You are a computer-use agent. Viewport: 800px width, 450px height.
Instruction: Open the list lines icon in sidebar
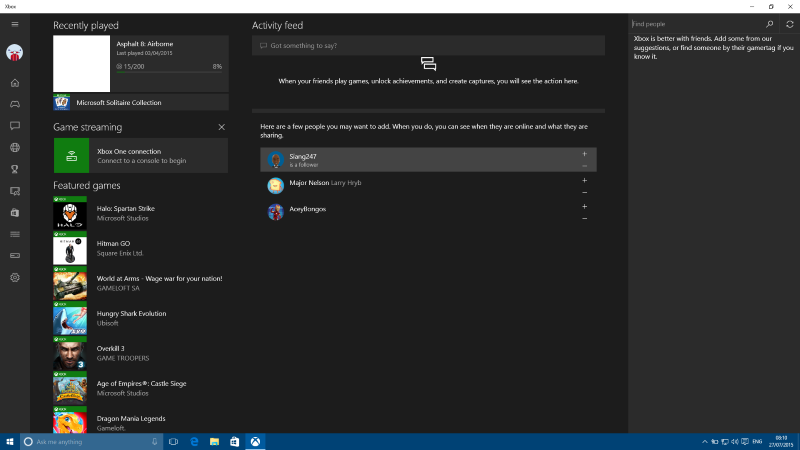(15, 234)
